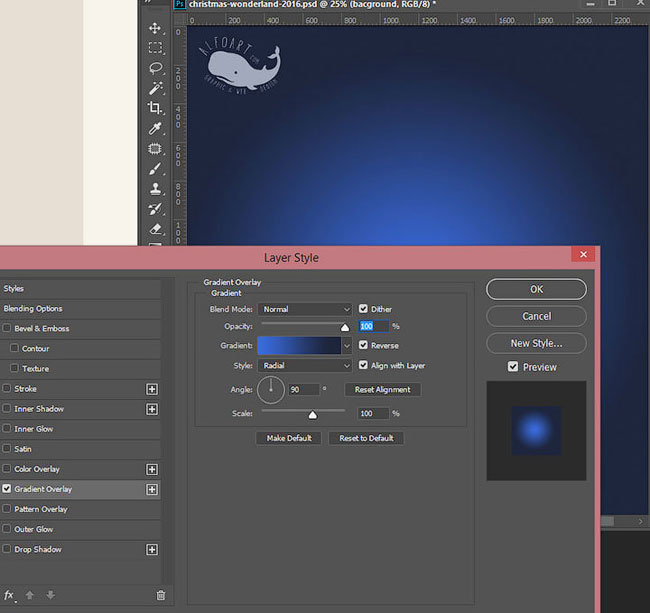Image resolution: width=650 pixels, height=613 pixels.
Task: Click the trash icon in Layer Style
Action: point(160,595)
